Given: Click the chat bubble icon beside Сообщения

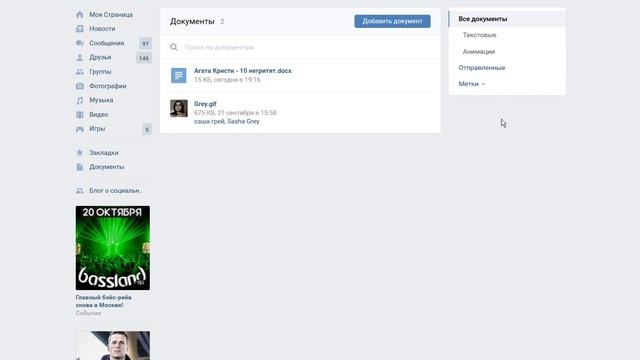Looking at the screenshot, I should (80, 43).
